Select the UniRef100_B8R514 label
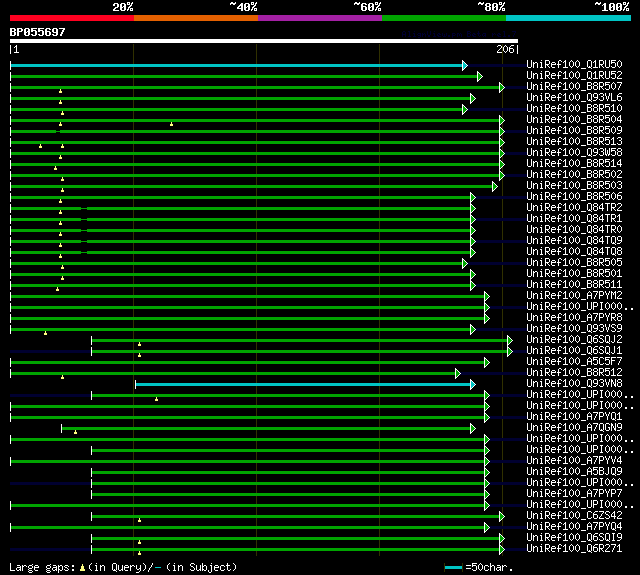Image resolution: width=640 pixels, height=575 pixels. 574,164
